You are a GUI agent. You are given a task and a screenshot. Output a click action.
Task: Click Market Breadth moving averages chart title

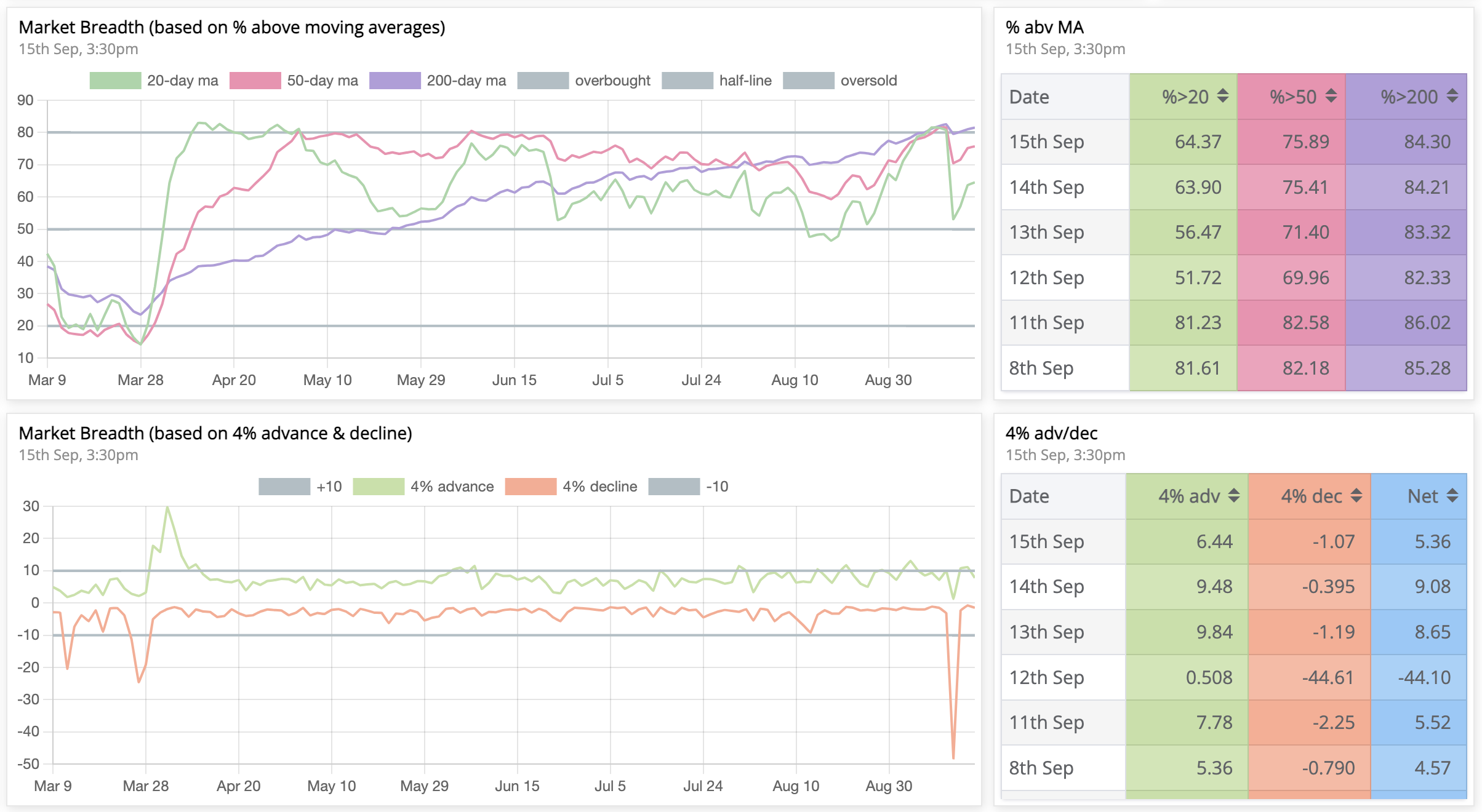[x=232, y=27]
